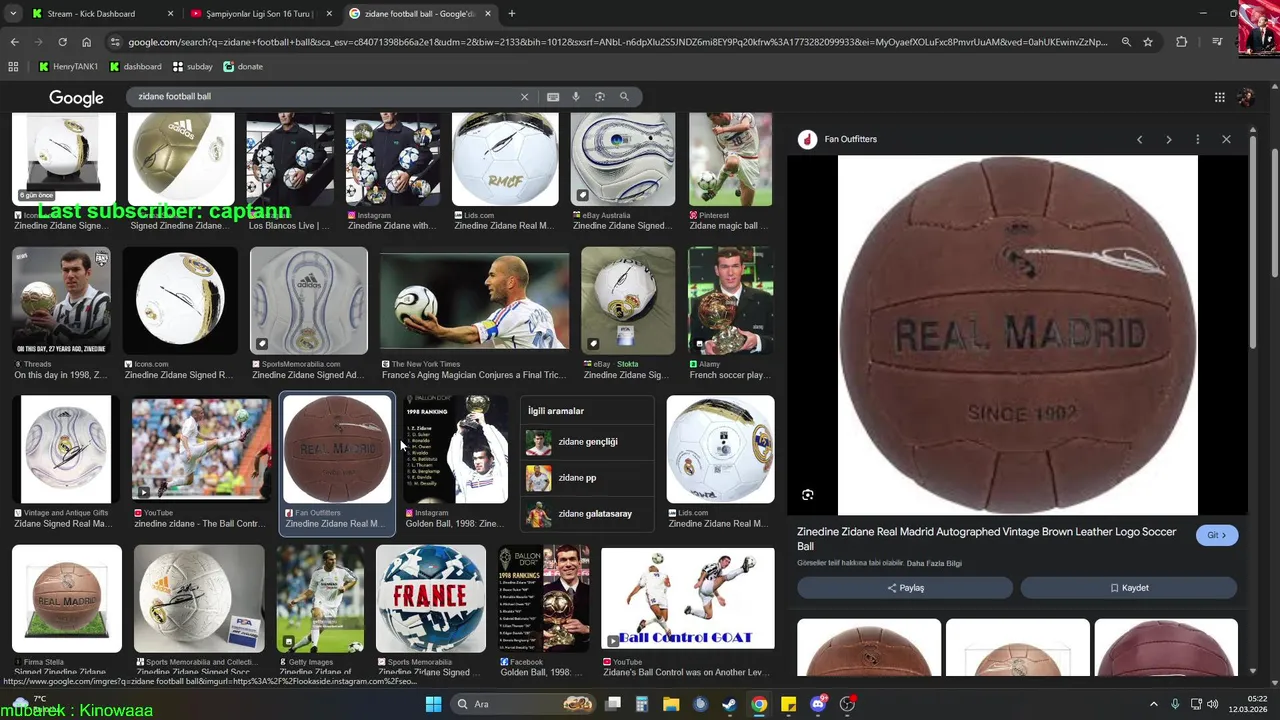Open the Ball Control GOAT video thumbnail
Viewport: 1280px width, 720px height.
(x=688, y=599)
